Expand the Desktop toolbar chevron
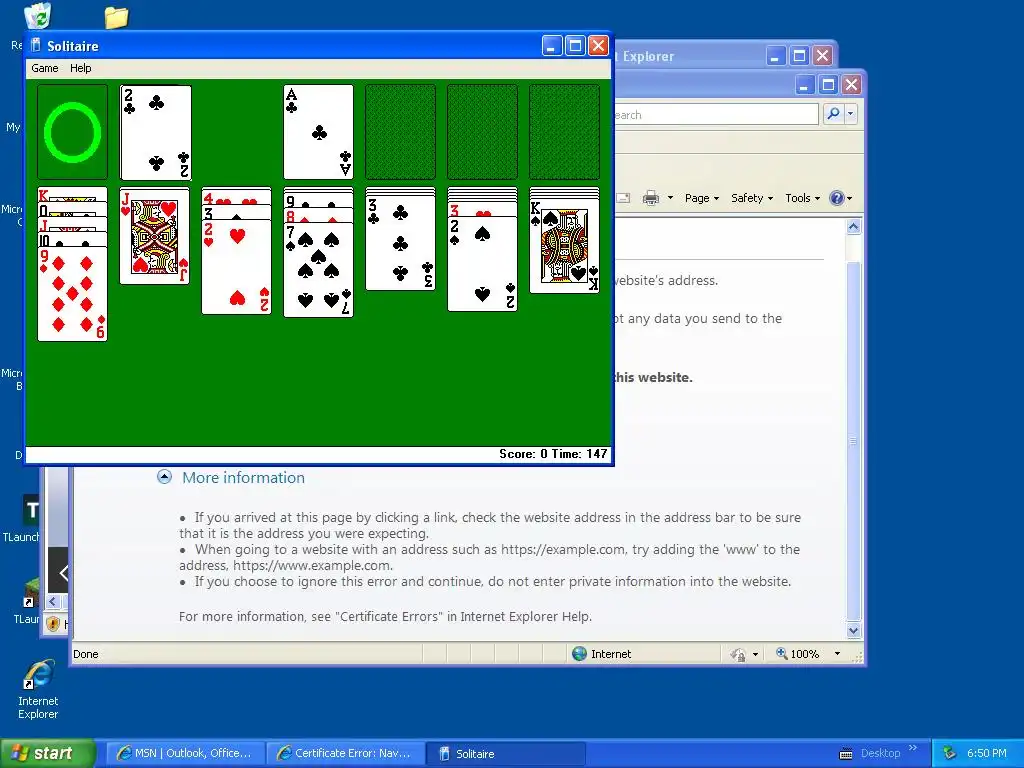The height and width of the screenshot is (768, 1024). [x=913, y=748]
